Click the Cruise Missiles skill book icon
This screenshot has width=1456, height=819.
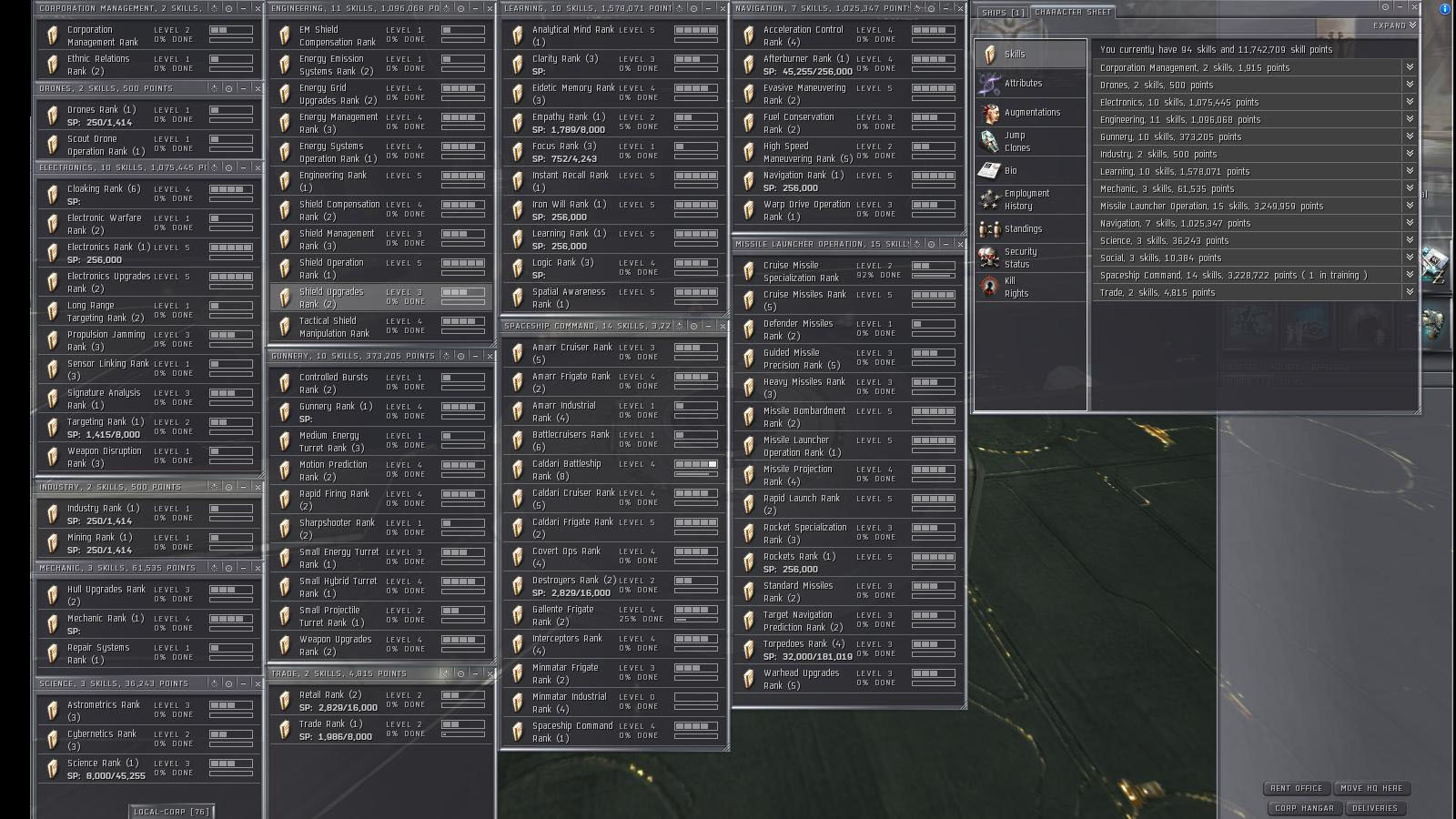748,300
